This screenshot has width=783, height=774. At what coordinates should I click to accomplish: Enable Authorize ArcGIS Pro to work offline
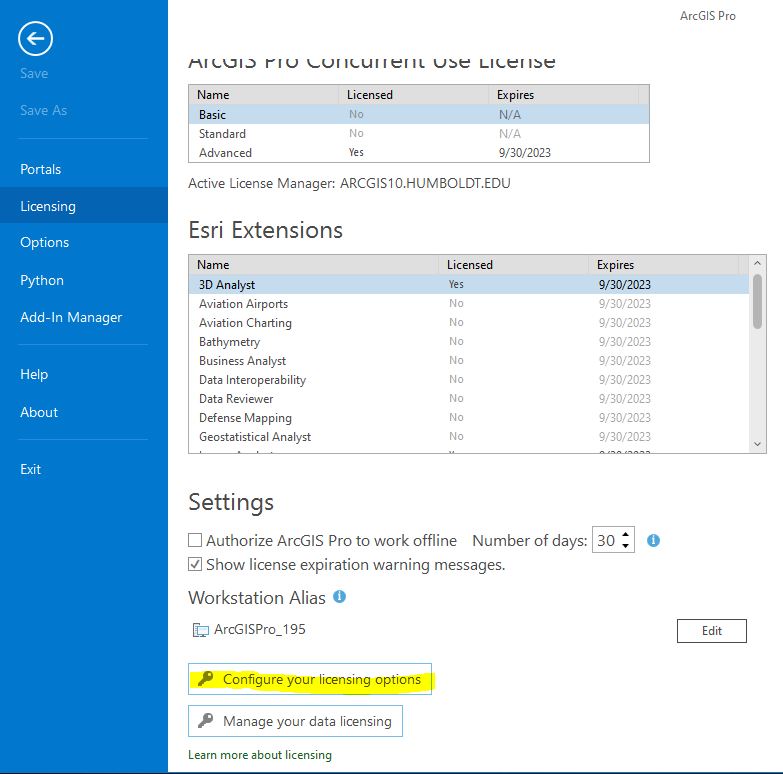pos(196,540)
